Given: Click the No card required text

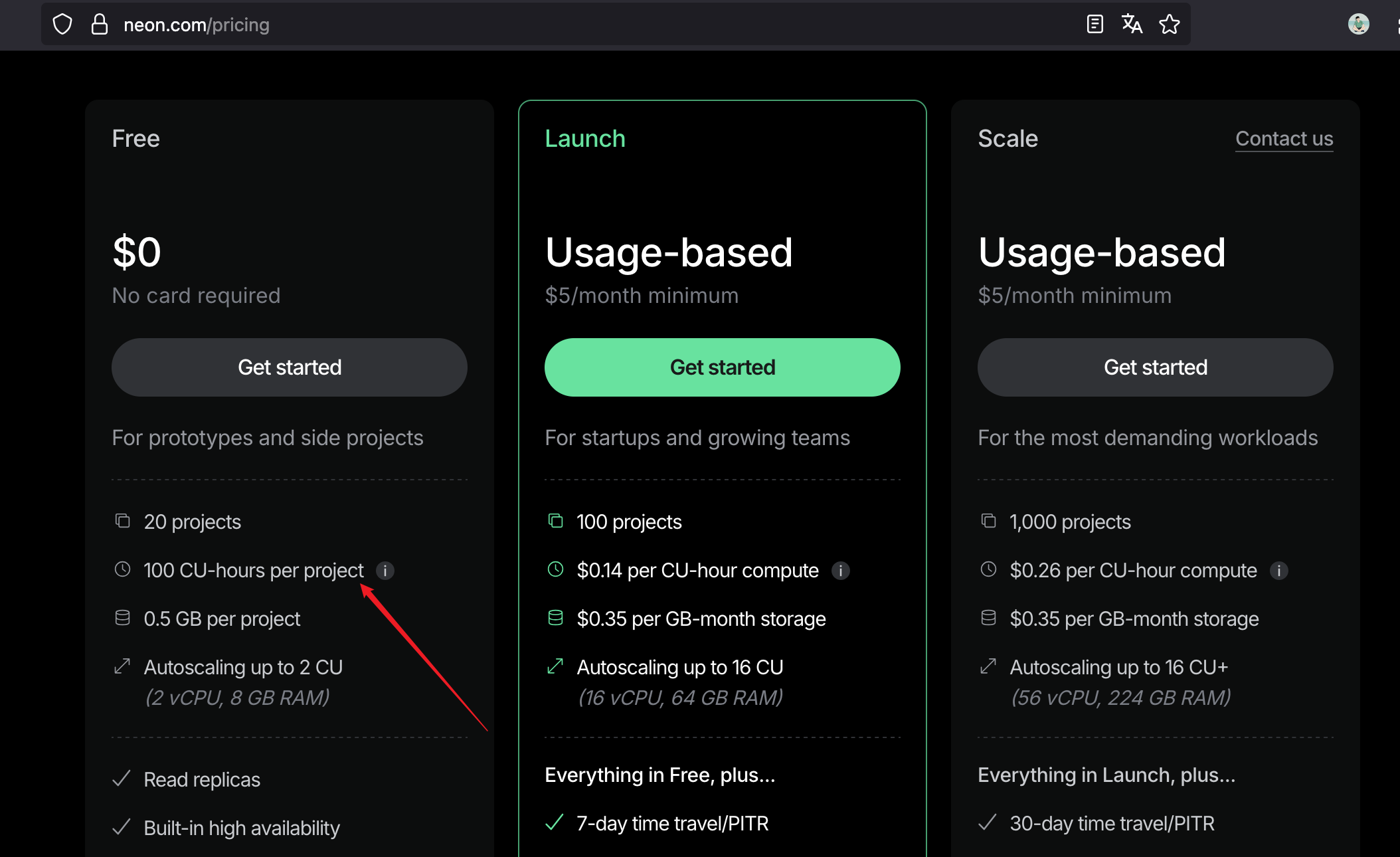Looking at the screenshot, I should [197, 296].
